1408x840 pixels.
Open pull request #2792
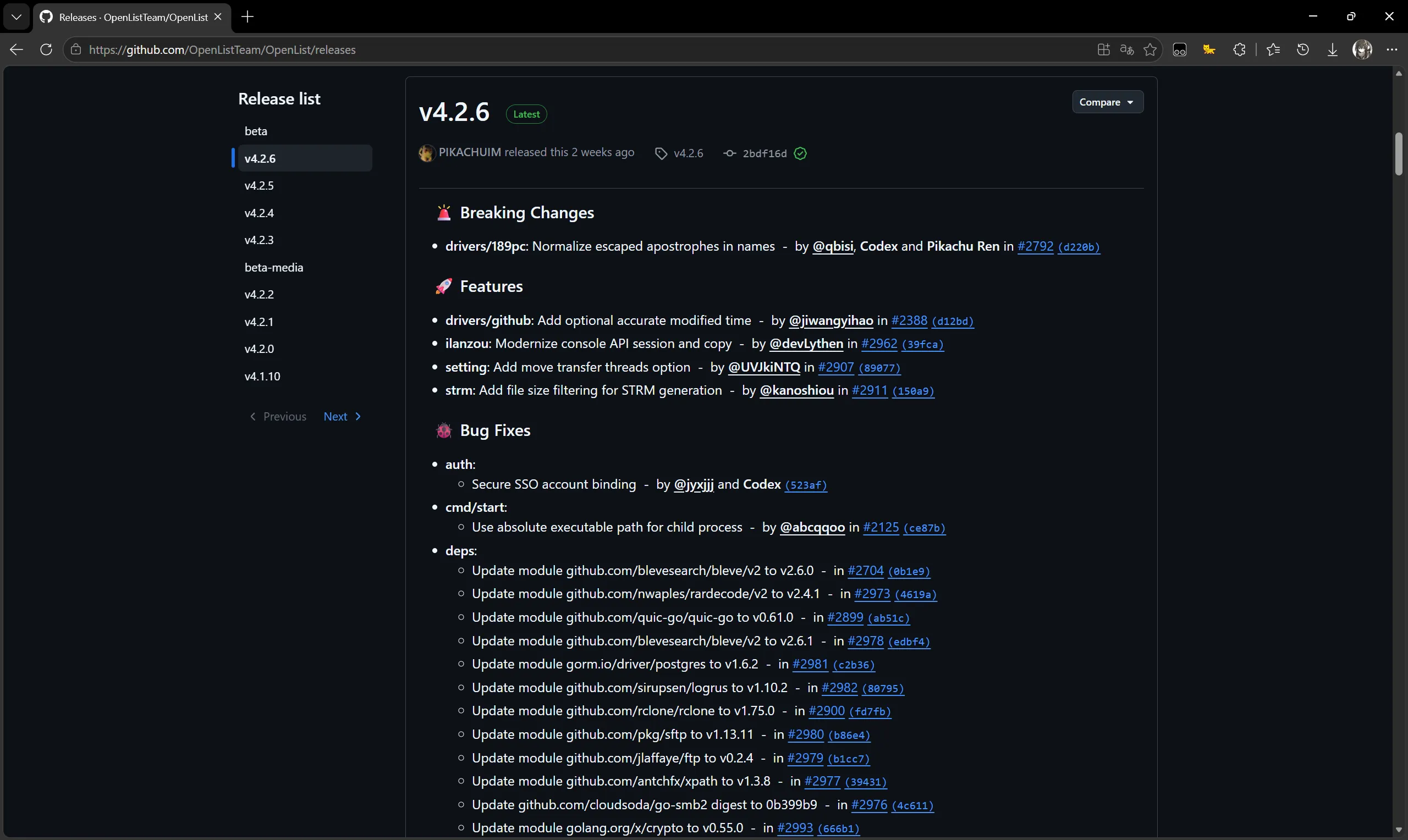(x=1035, y=246)
